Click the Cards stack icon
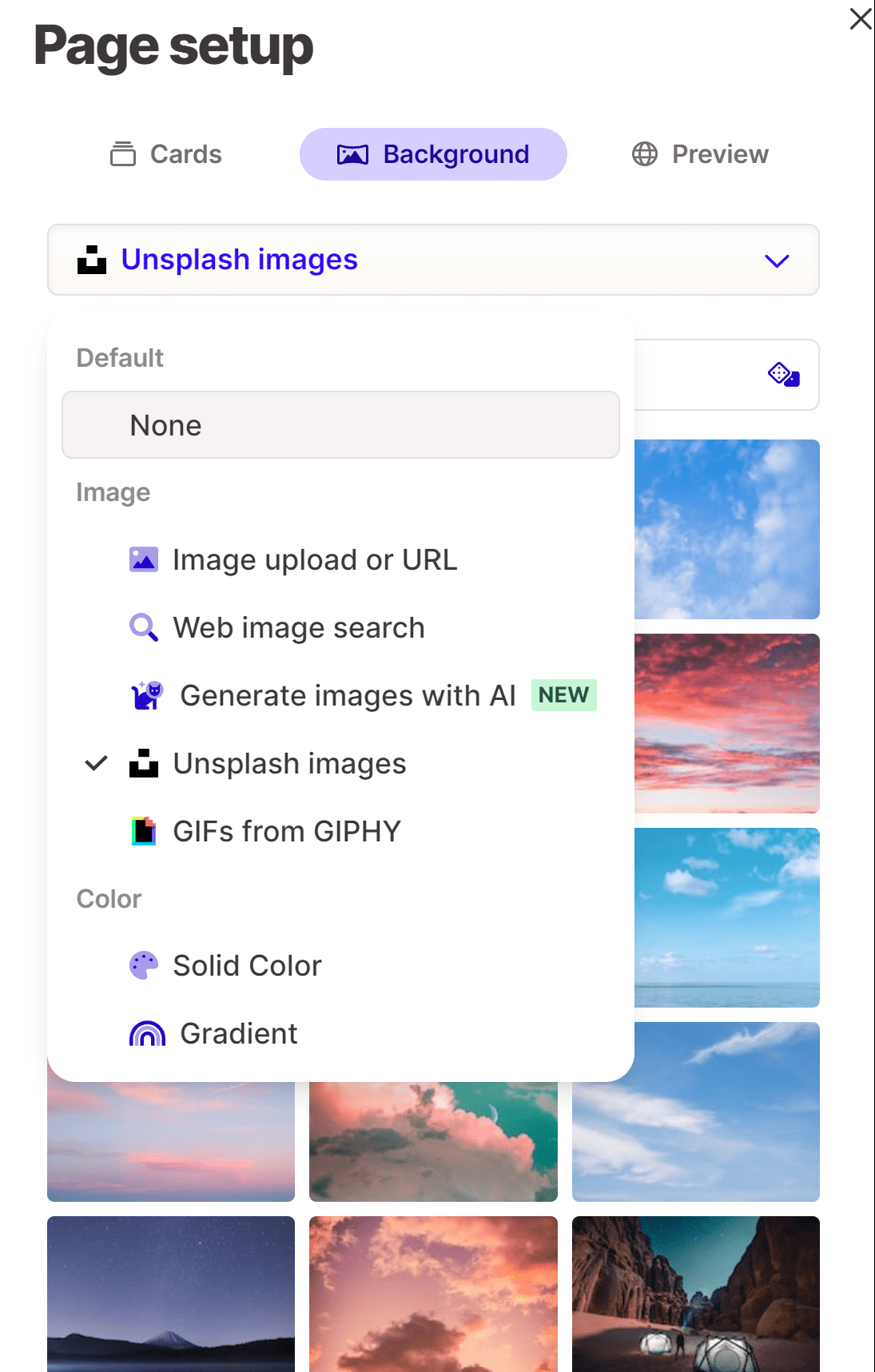This screenshot has width=875, height=1372. point(123,153)
